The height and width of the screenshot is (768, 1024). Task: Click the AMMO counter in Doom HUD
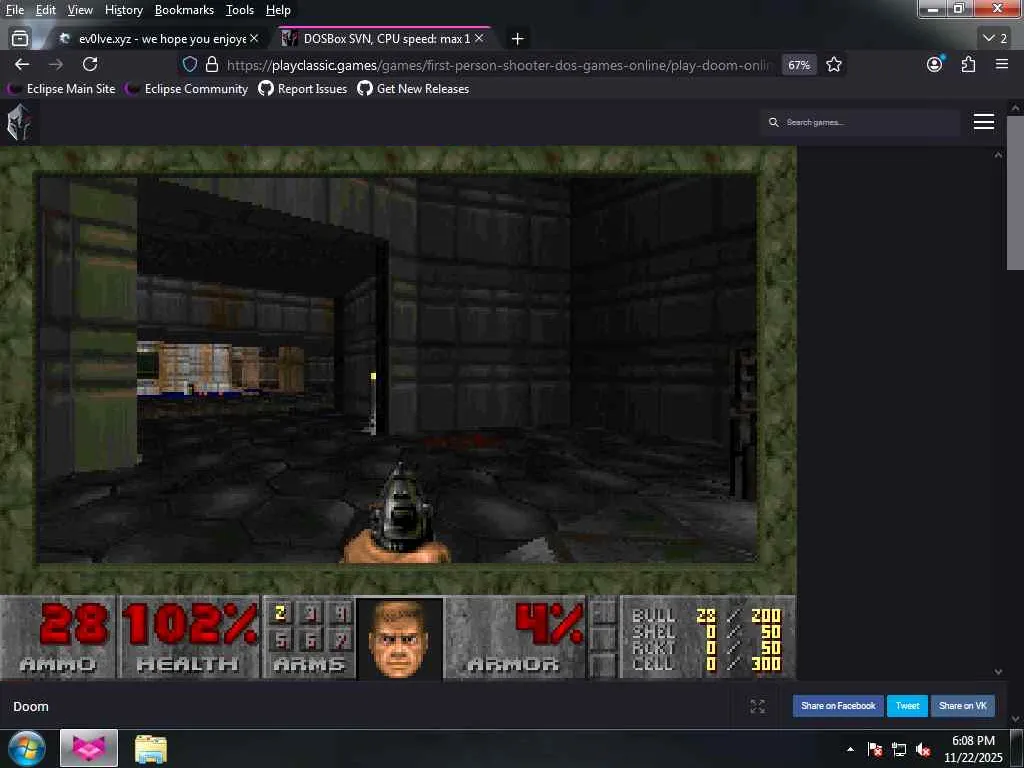point(58,637)
